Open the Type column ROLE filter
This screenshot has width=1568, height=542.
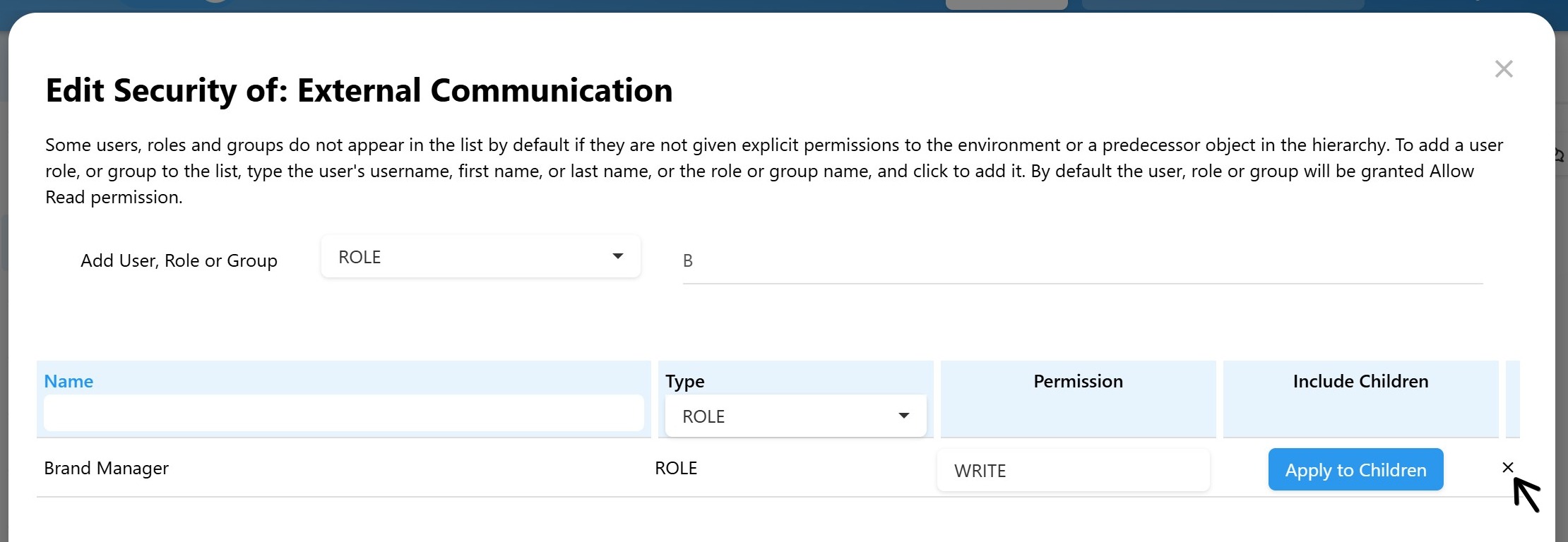coord(795,416)
